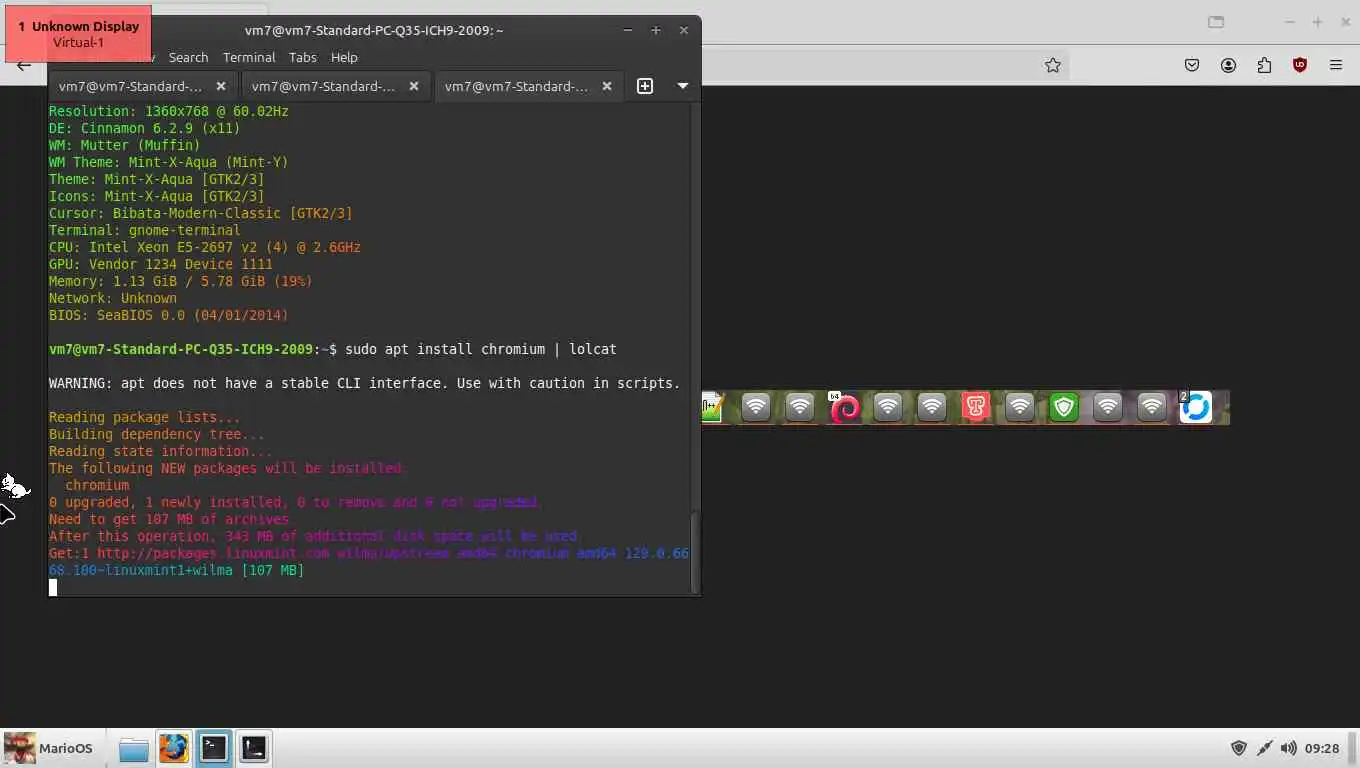Click the Wi-Fi icon right of the red T

(1020, 407)
